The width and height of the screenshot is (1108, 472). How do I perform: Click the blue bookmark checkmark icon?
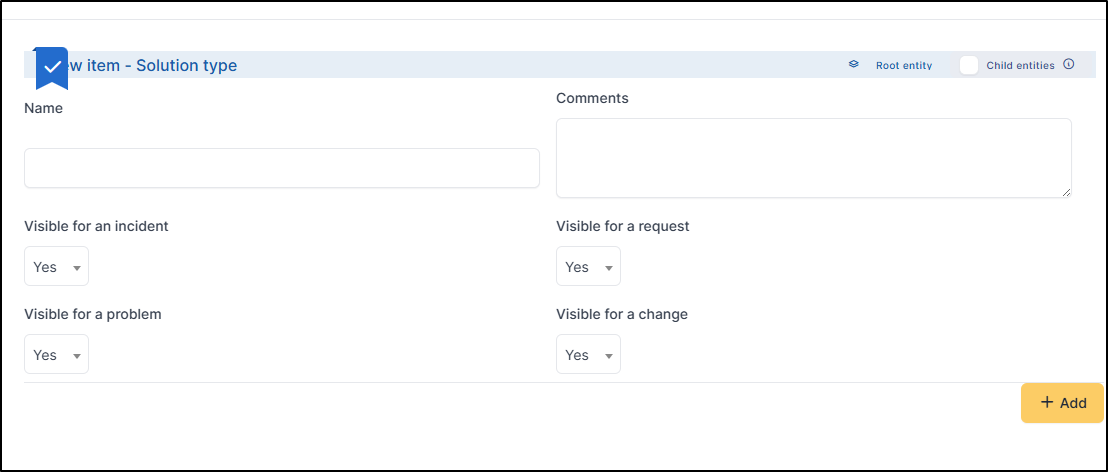[x=52, y=67]
